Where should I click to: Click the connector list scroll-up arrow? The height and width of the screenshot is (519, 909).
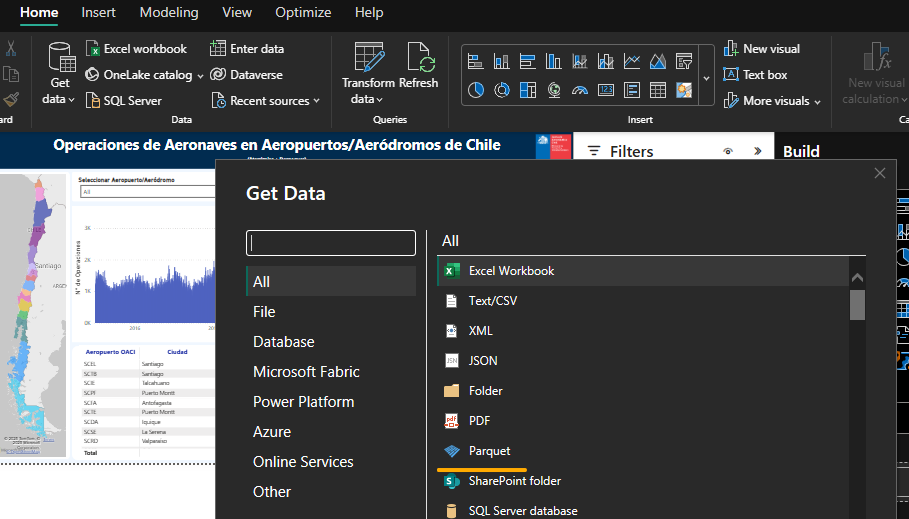857,278
